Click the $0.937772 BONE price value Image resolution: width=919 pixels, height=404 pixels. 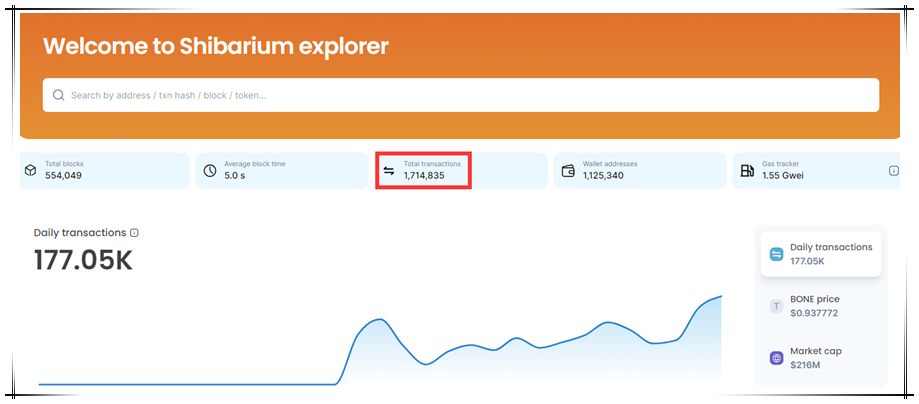click(814, 313)
